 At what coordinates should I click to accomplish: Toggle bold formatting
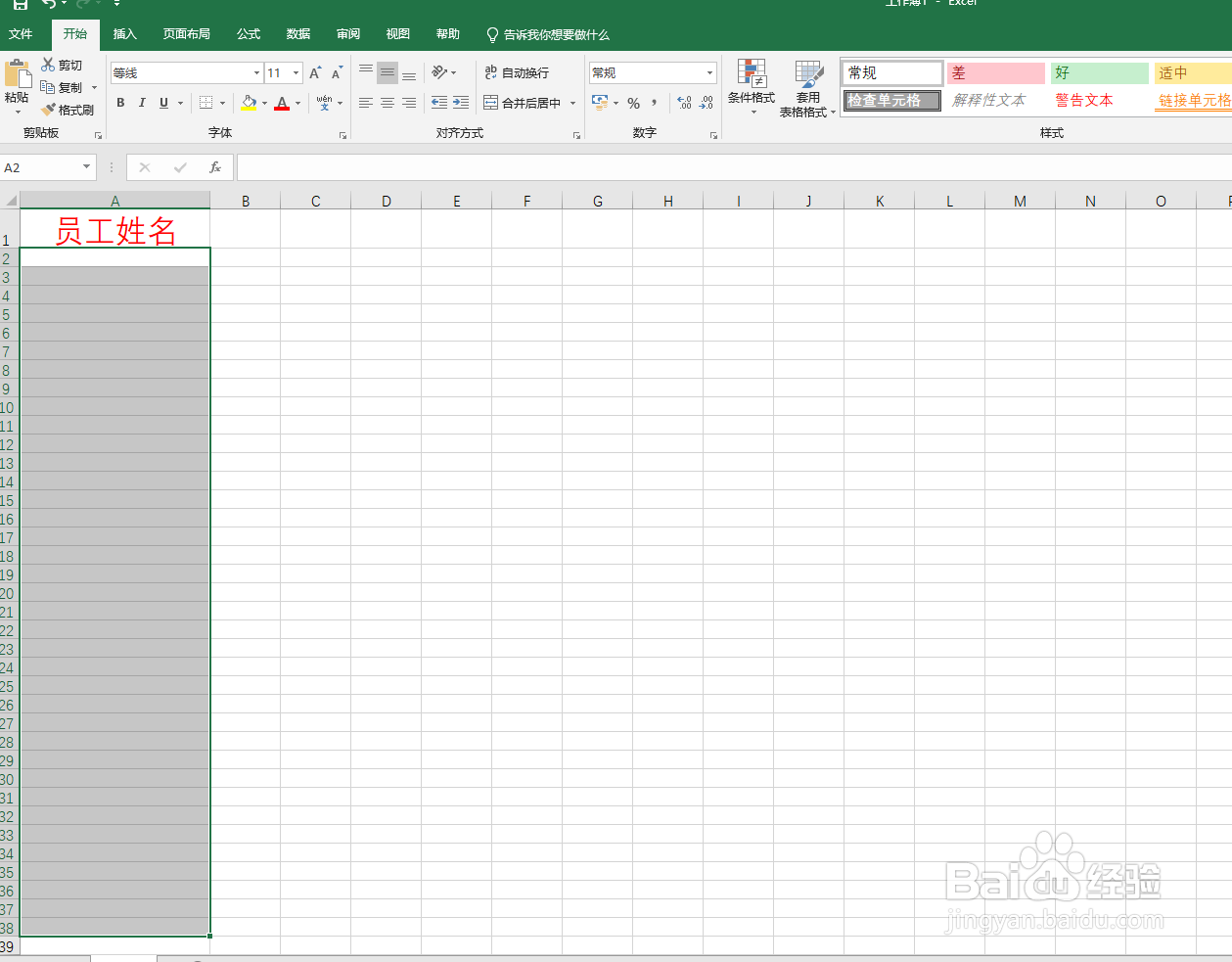pyautogui.click(x=120, y=103)
